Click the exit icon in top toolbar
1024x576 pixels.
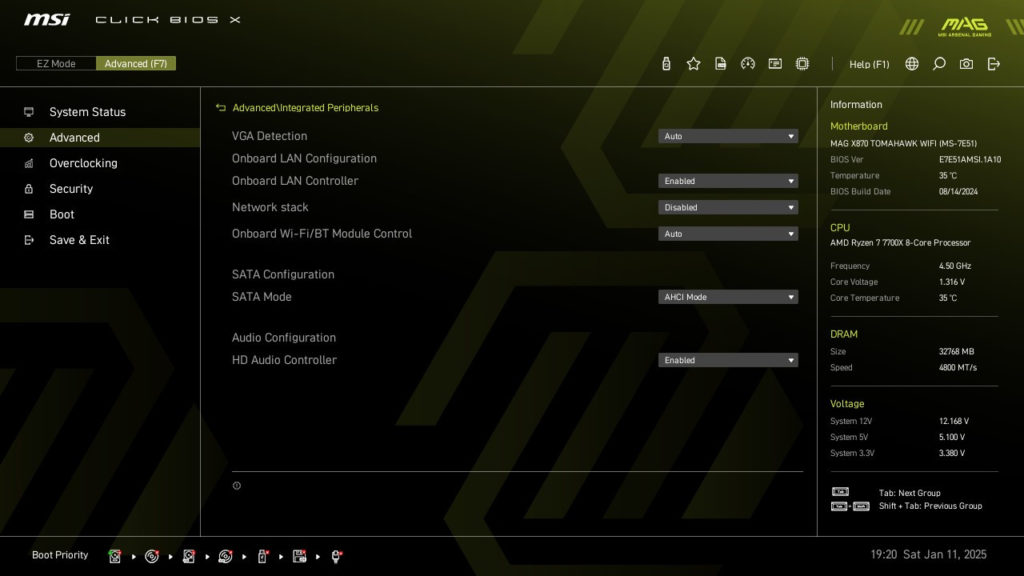pyautogui.click(x=994, y=63)
